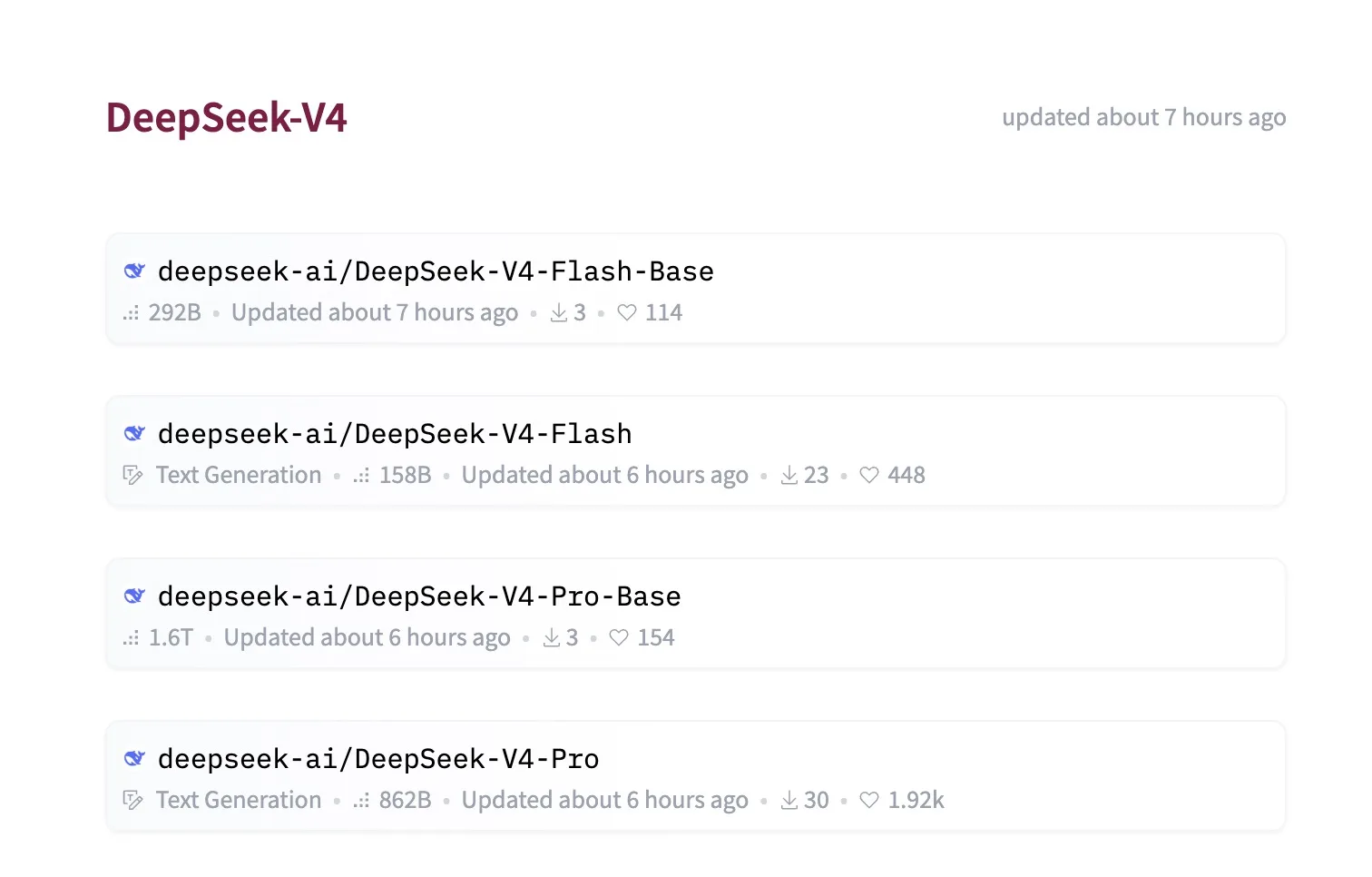Image resolution: width=1372 pixels, height=877 pixels.
Task: Open the deepseek-ai/DeepSeek-V4-Flash model
Action: (395, 434)
